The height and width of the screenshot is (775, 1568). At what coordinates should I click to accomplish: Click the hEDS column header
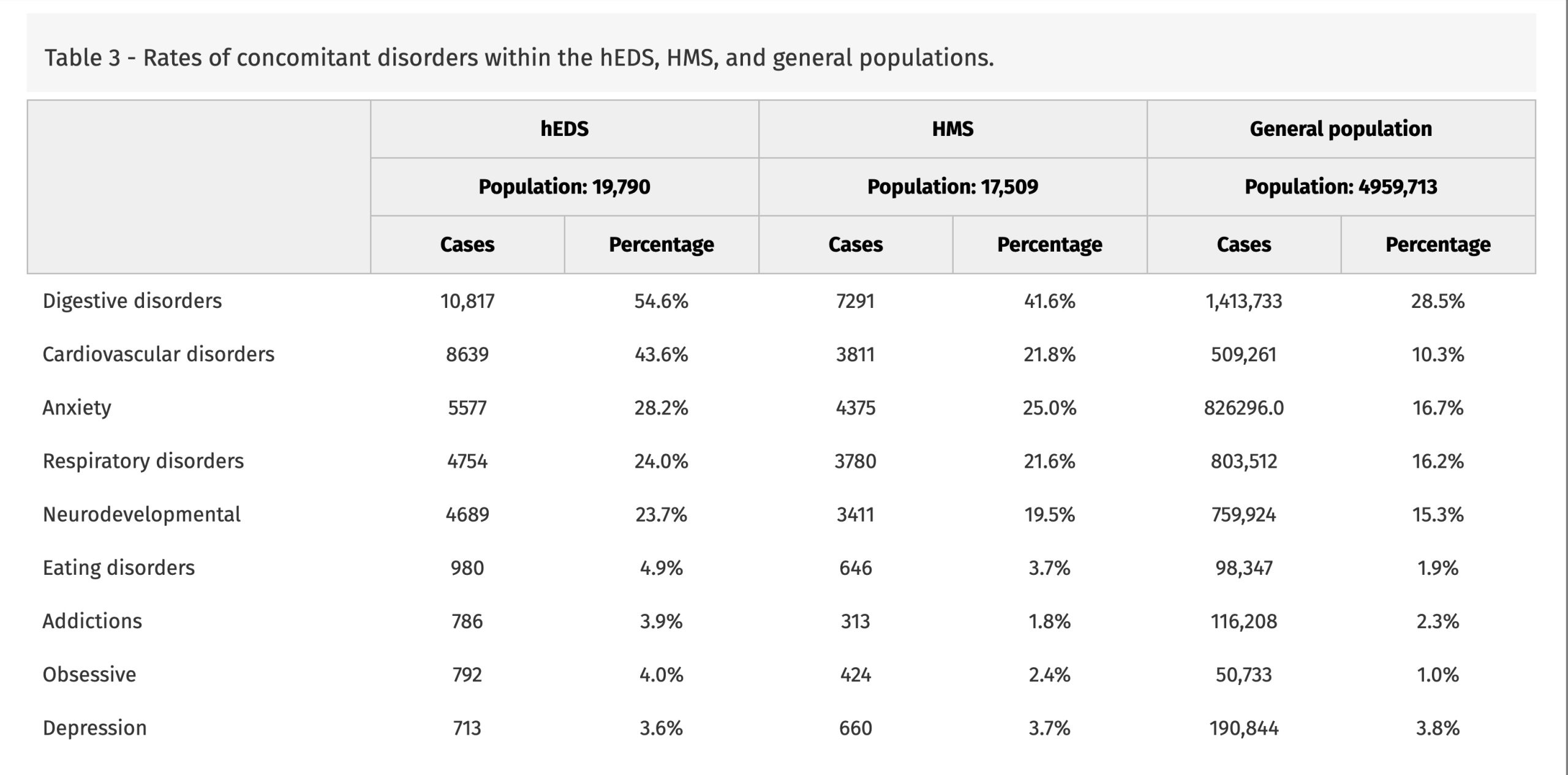(x=564, y=129)
